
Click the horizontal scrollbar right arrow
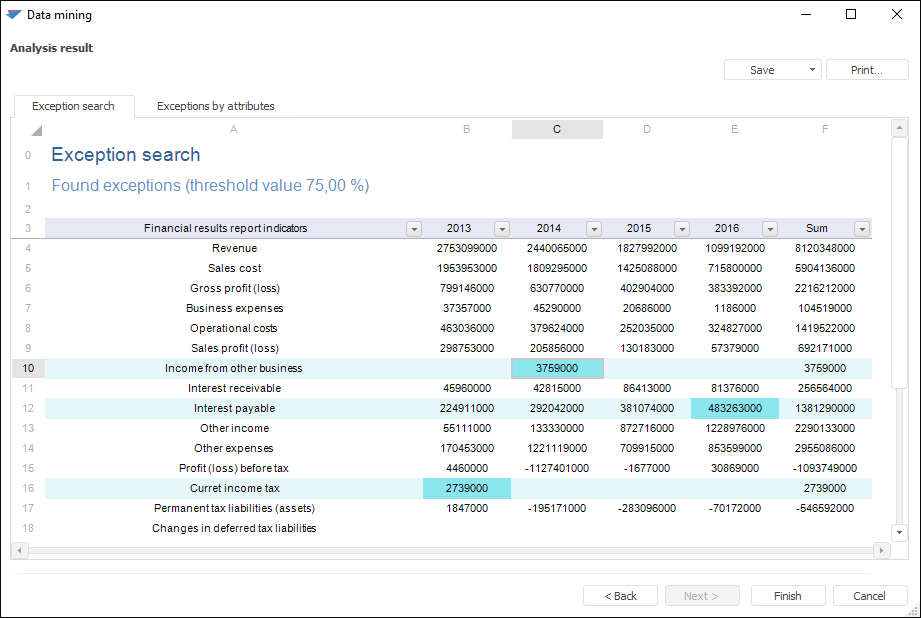point(881,550)
